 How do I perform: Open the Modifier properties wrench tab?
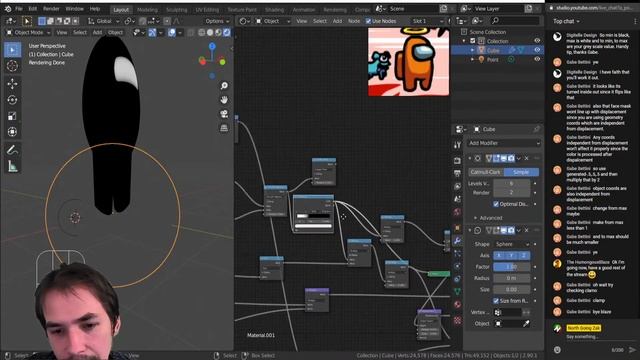click(457, 241)
